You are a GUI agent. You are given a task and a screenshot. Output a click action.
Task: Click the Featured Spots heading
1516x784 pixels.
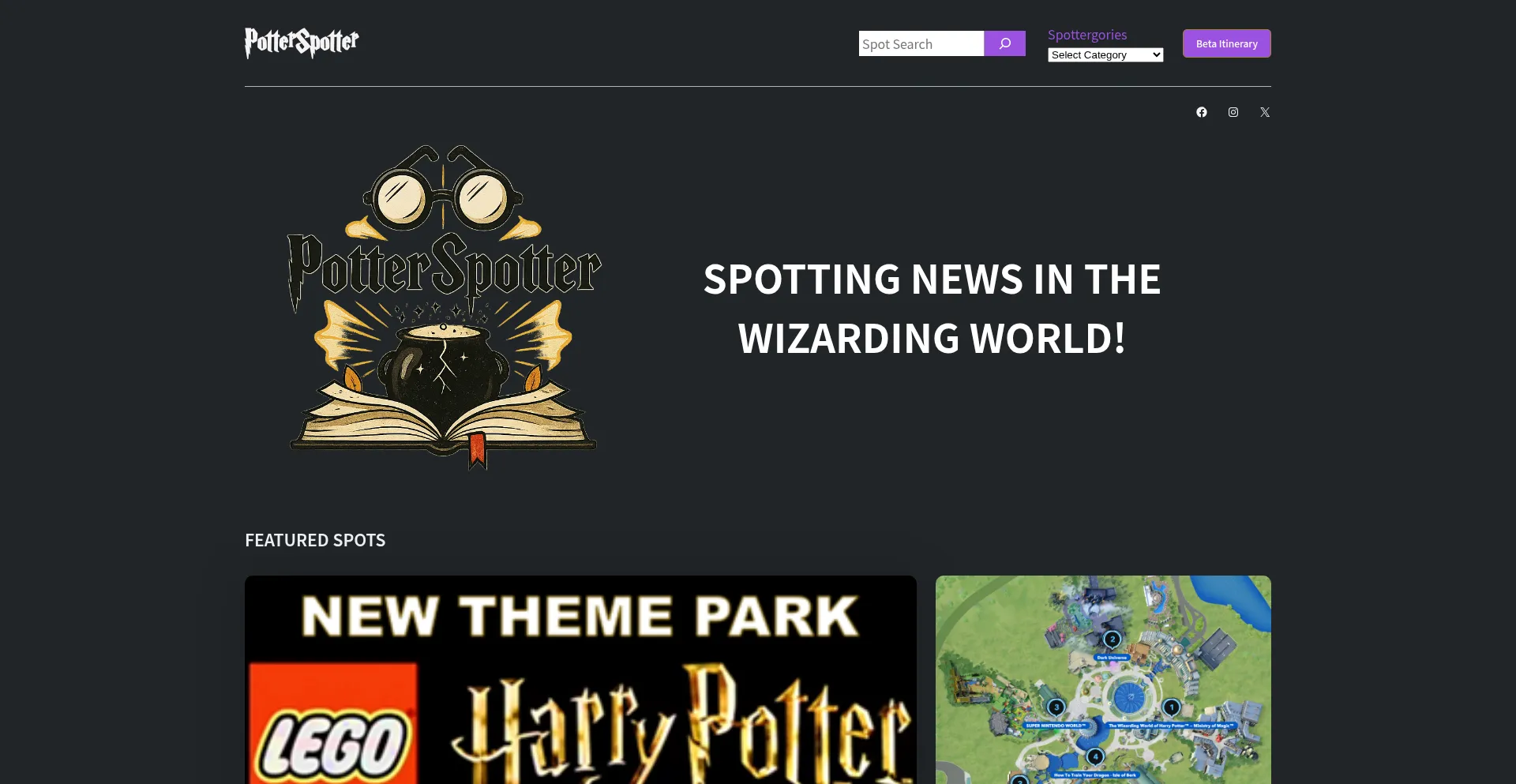pos(315,540)
